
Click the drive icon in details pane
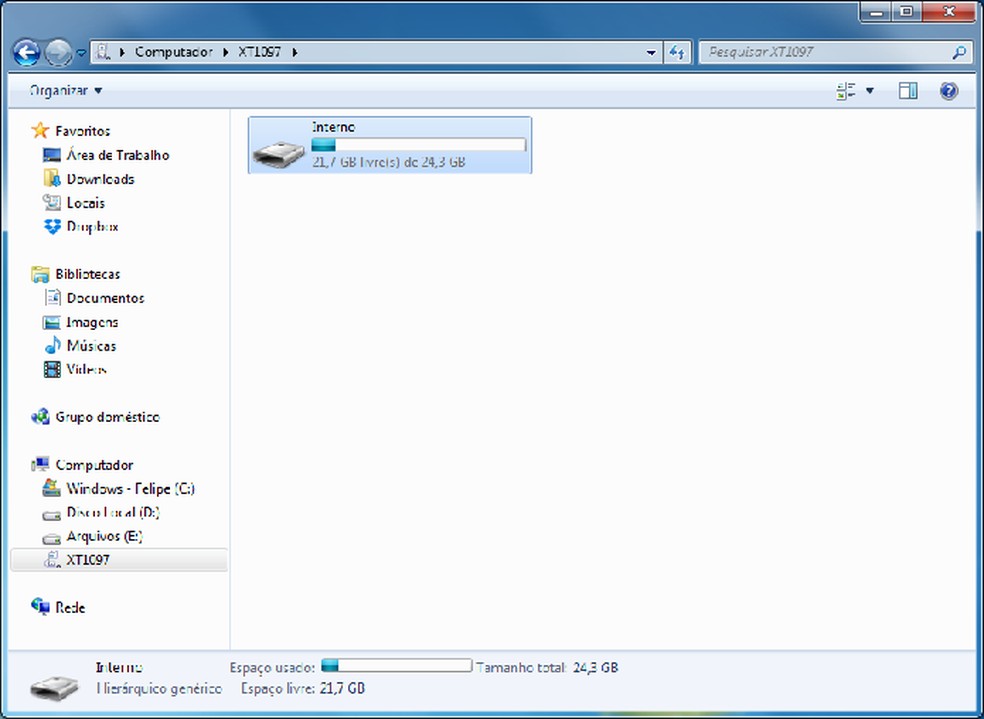click(x=55, y=688)
